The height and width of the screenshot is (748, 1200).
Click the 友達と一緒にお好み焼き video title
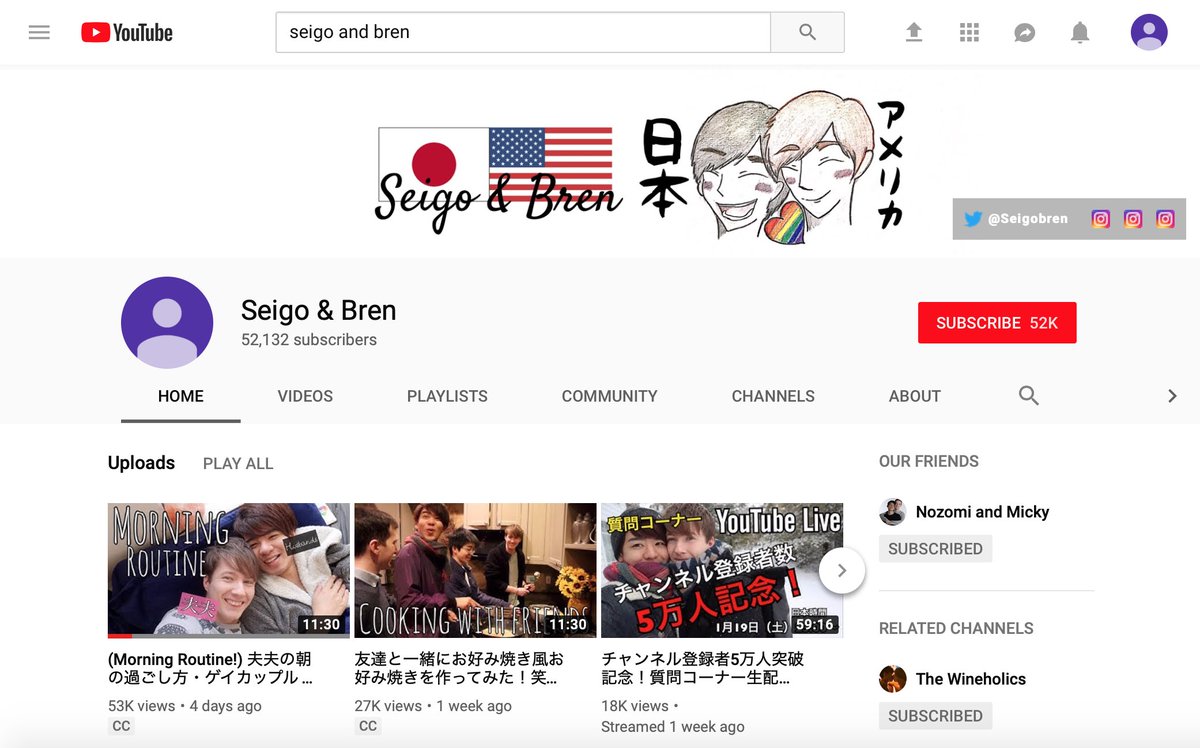[x=459, y=669]
